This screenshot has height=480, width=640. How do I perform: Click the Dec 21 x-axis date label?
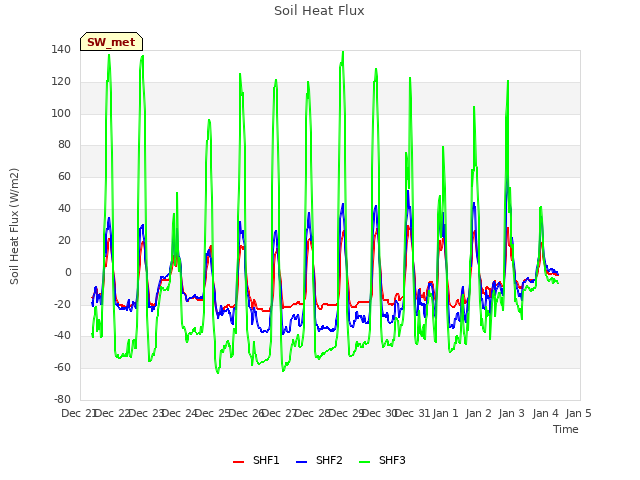(78, 413)
